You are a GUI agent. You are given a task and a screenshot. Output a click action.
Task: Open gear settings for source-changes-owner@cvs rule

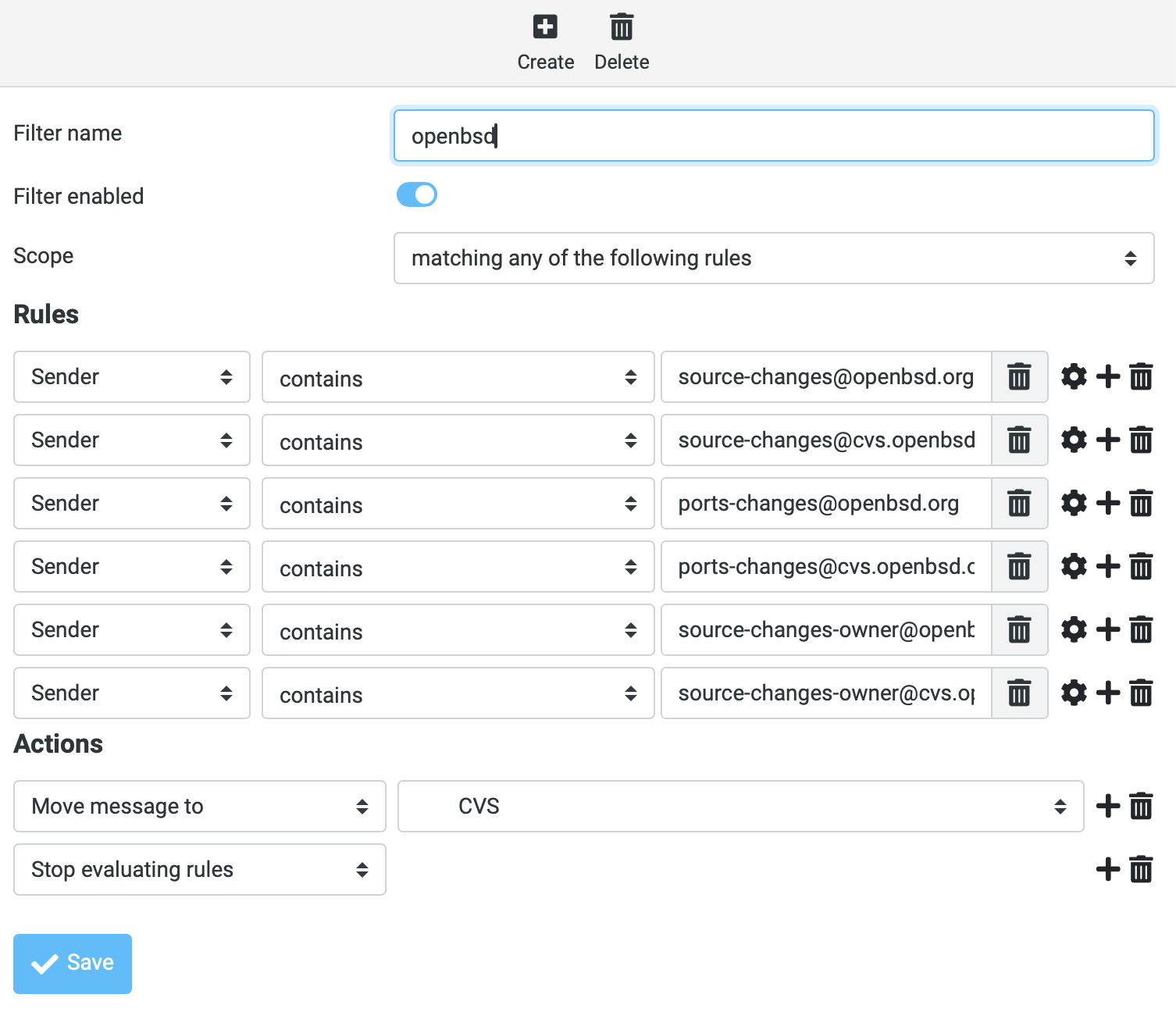(x=1074, y=693)
